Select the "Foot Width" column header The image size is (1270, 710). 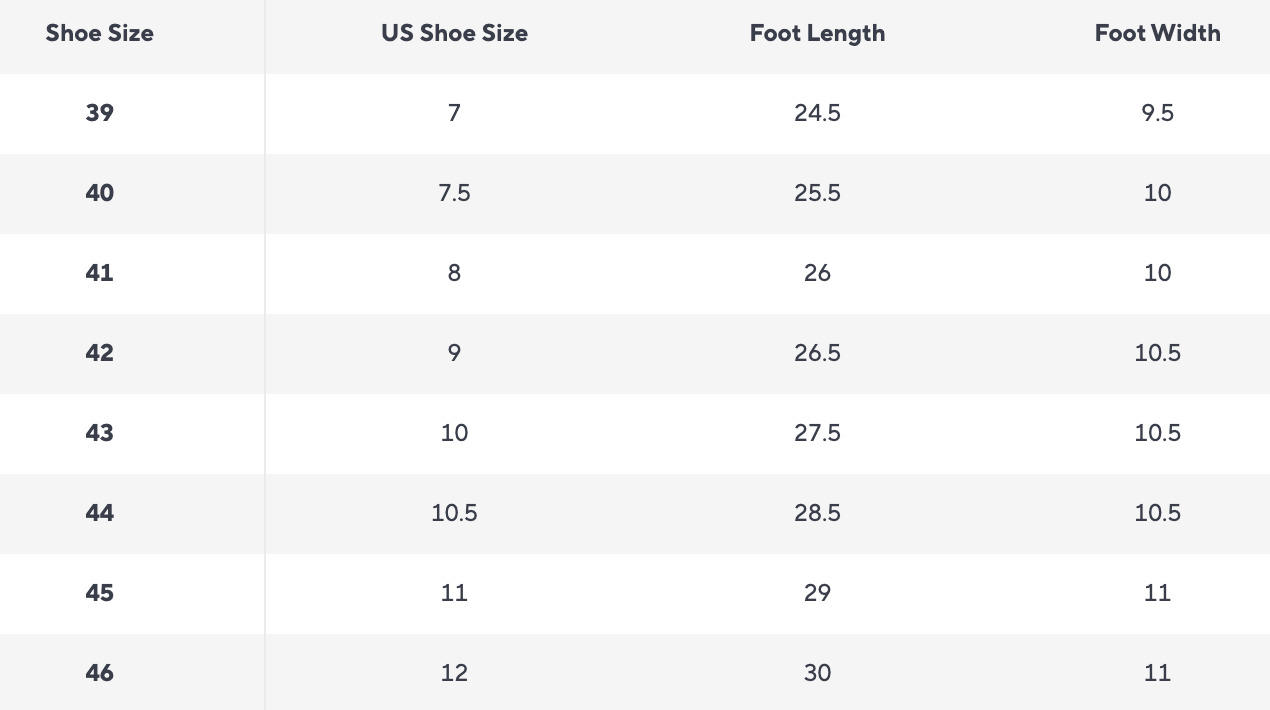tap(1157, 33)
